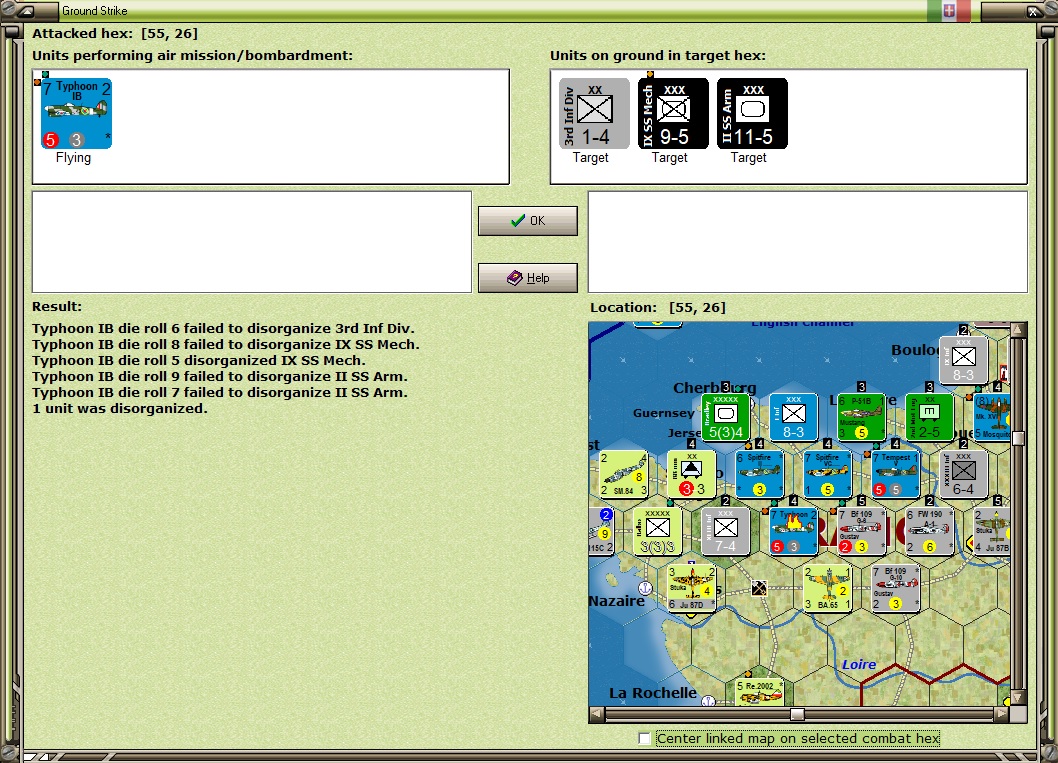Click the Stuka Ju 87D counter

coord(691,588)
